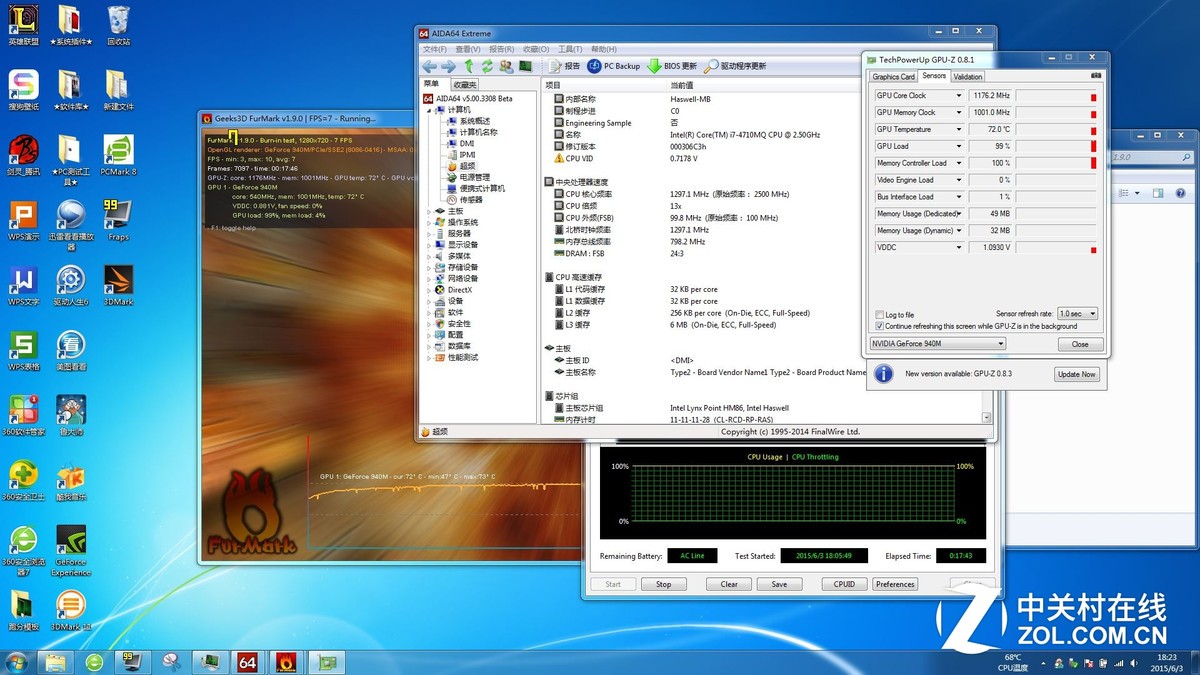Select the DMI item in the tree
This screenshot has width=1200, height=675.
pyautogui.click(x=466, y=144)
